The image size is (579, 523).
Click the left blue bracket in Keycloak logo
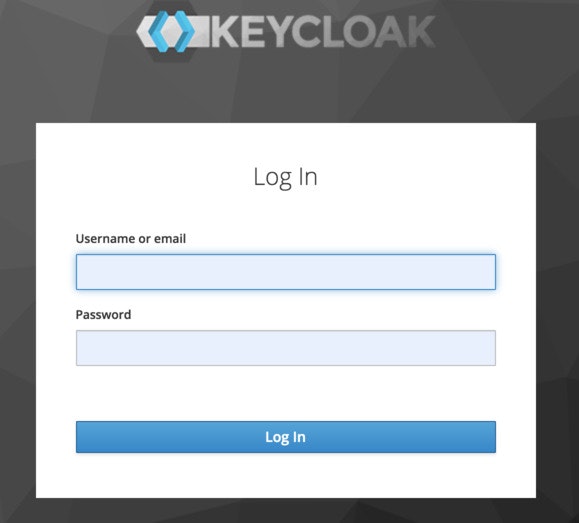click(x=160, y=31)
